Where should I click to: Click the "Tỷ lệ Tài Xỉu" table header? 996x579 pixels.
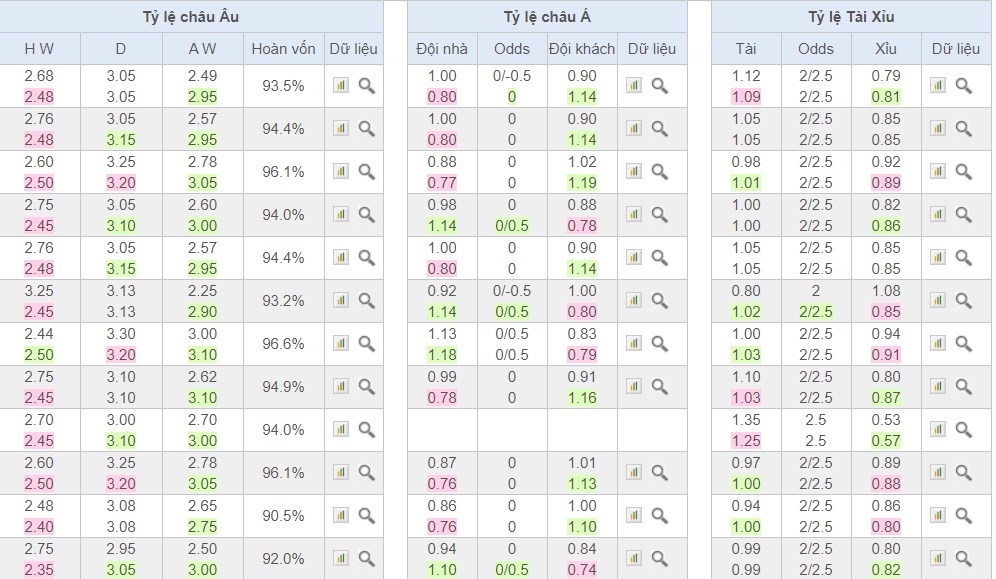851,17
